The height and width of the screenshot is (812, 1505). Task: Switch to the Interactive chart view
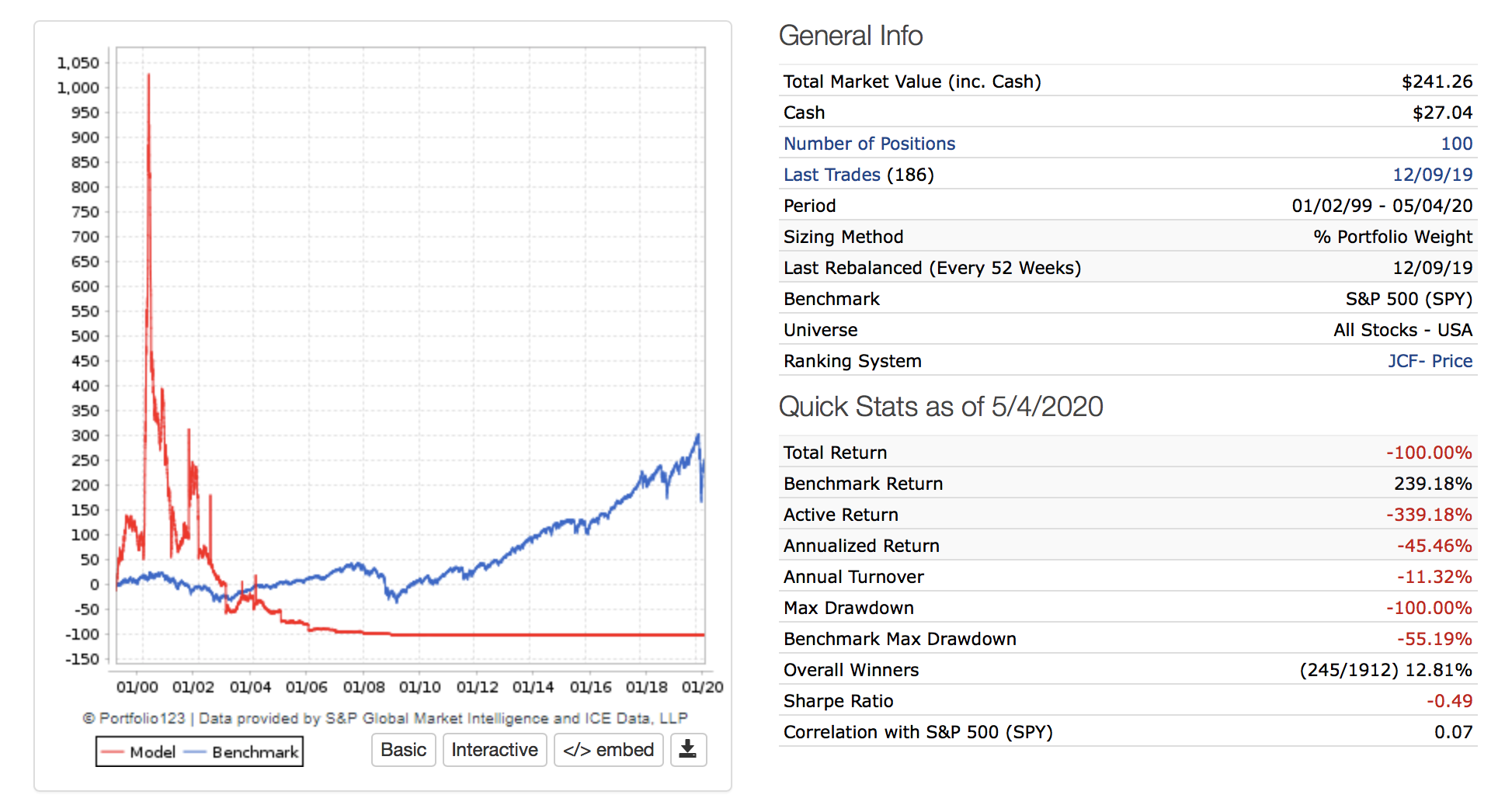495,750
